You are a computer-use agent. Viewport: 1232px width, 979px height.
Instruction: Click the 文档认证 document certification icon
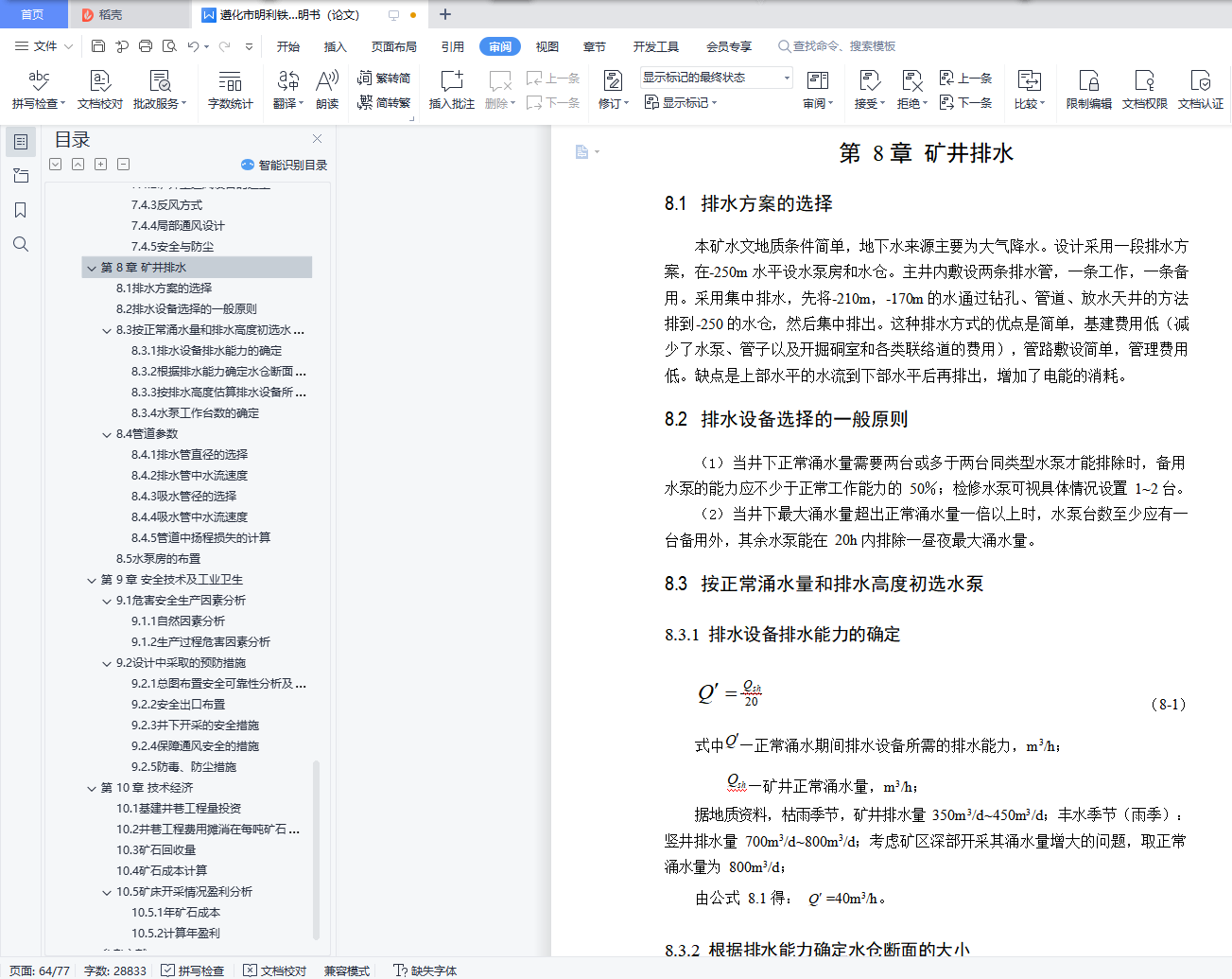[1201, 91]
